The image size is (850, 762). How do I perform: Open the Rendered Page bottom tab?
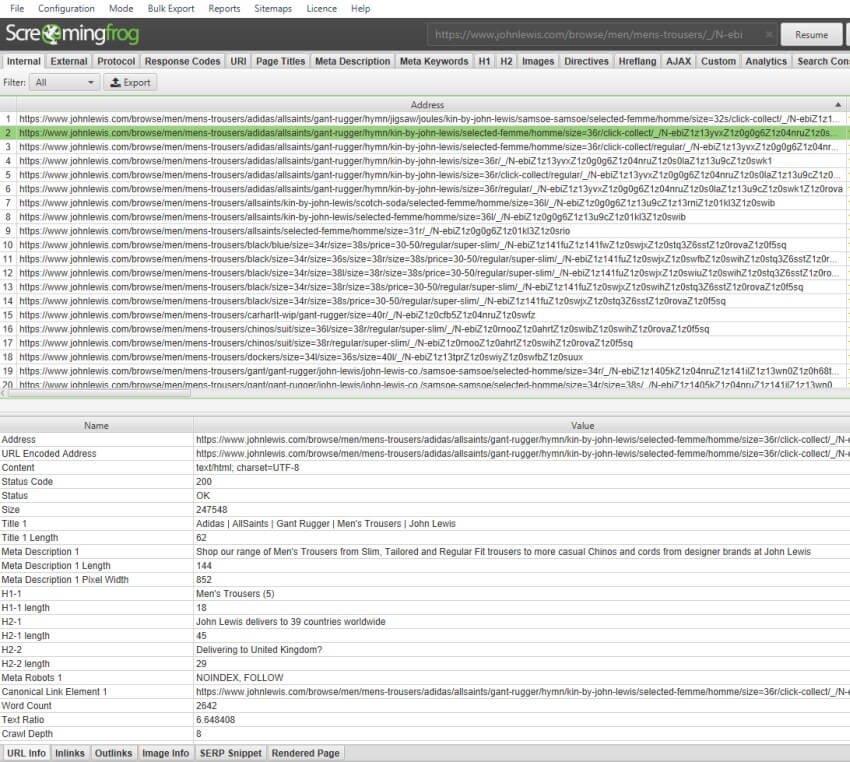(306, 753)
